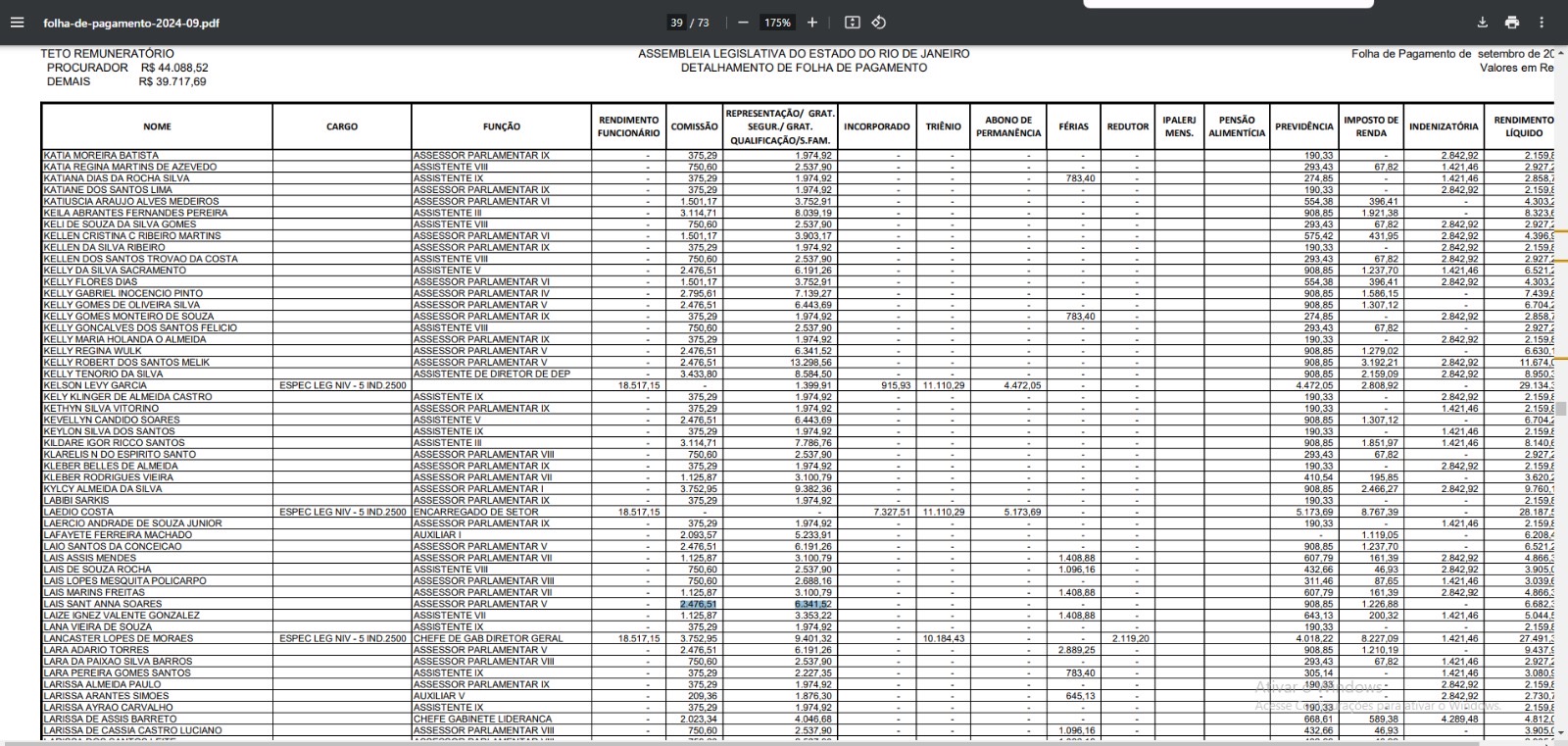The width and height of the screenshot is (1568, 746).
Task: Click the ENCARREGADO DE SETOR function cell
Action: tap(476, 512)
